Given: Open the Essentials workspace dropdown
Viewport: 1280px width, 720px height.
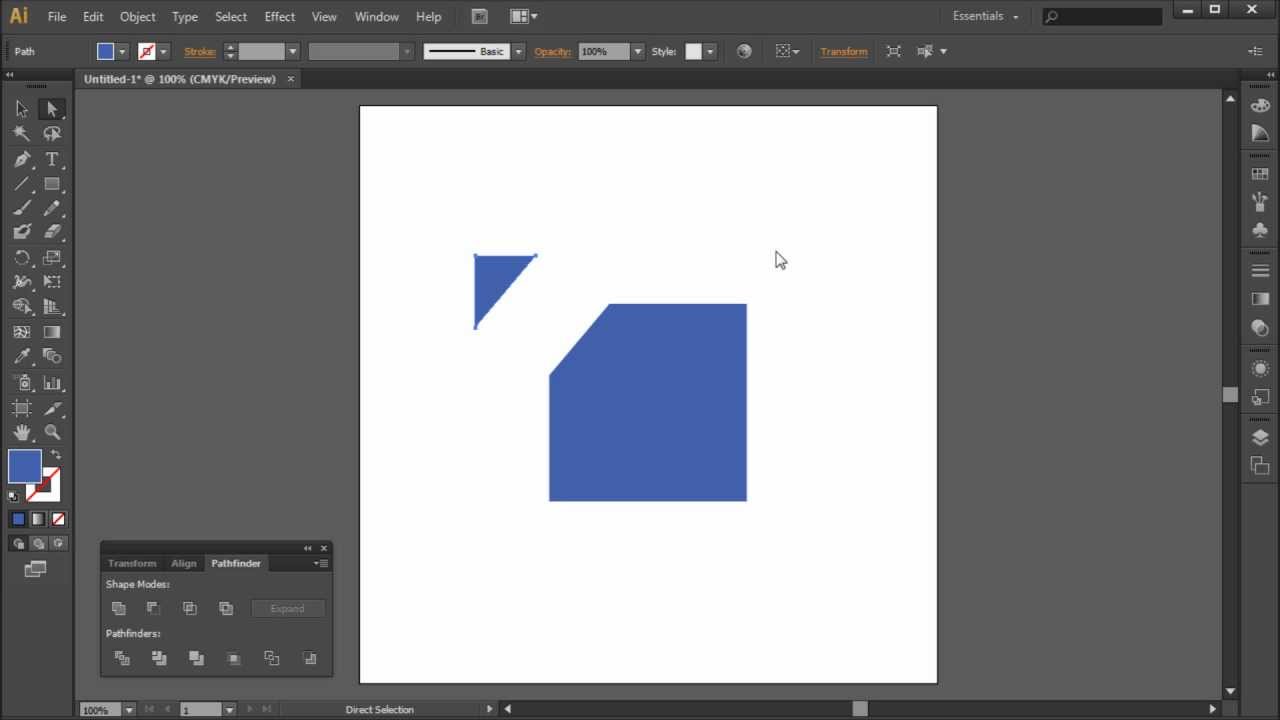Looking at the screenshot, I should pyautogui.click(x=985, y=16).
